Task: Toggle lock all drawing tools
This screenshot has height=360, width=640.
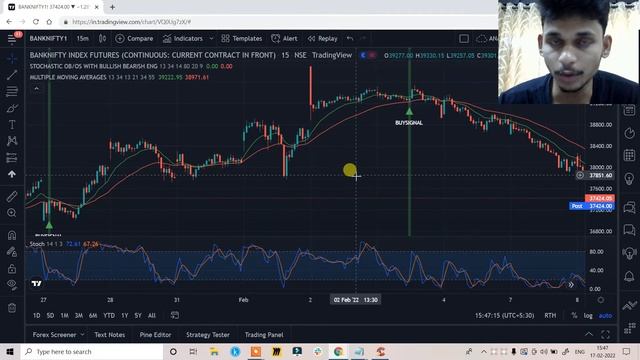Action: coord(12,268)
